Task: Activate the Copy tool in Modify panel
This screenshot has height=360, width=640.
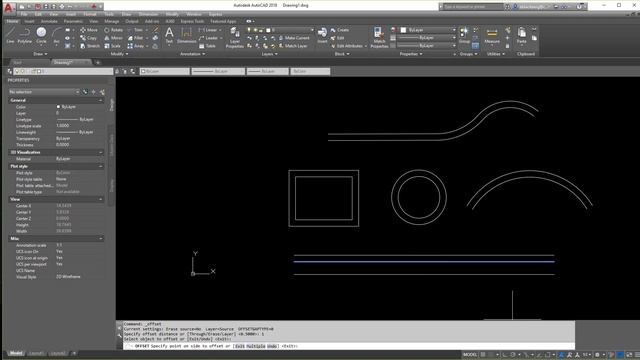Action: point(89,38)
